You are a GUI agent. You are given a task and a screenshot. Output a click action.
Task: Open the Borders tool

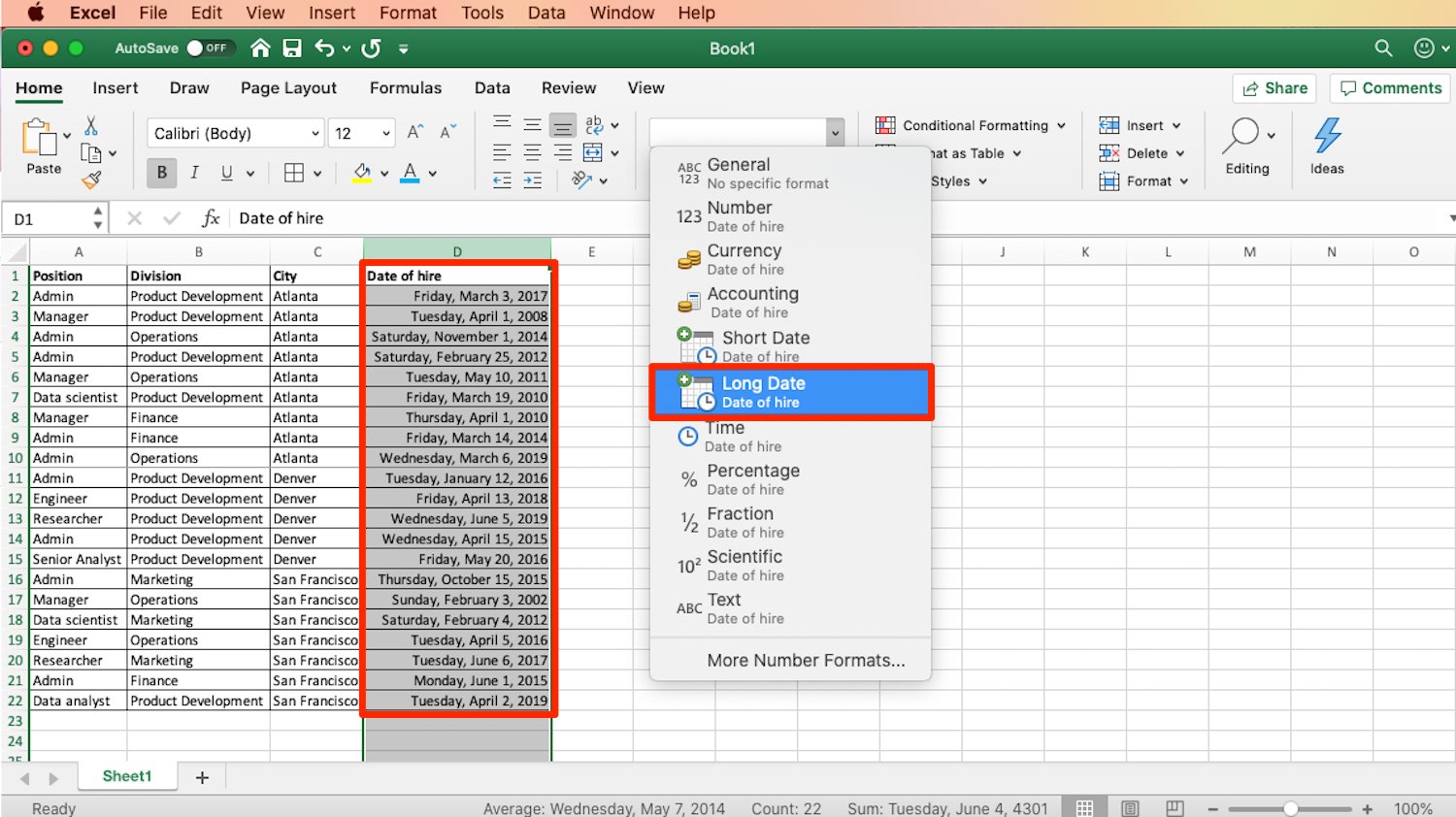tap(294, 173)
